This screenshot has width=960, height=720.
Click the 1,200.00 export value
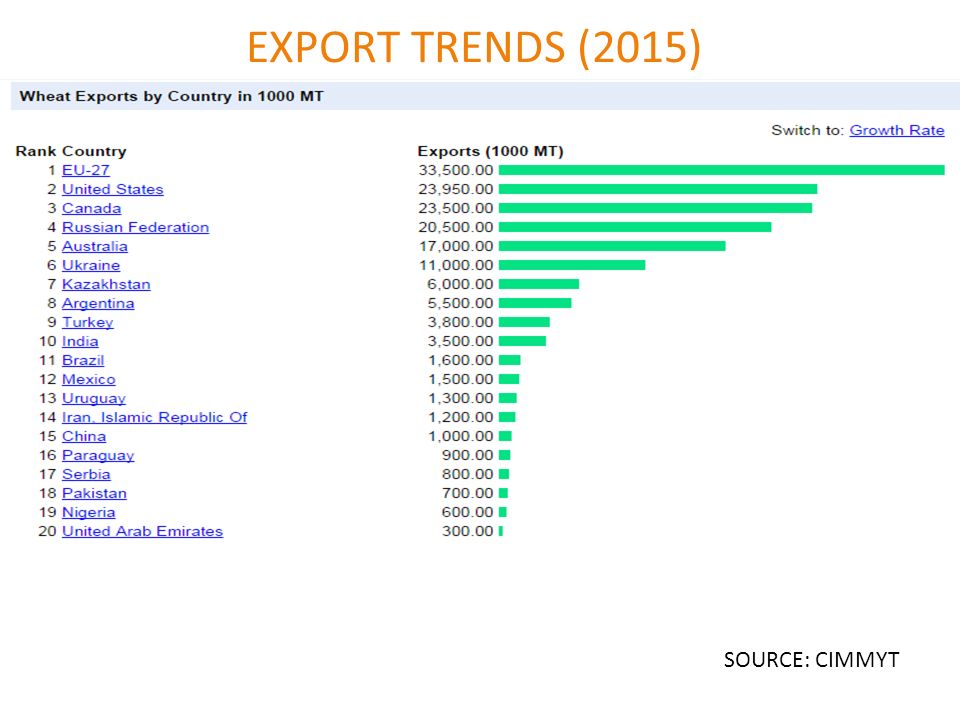point(460,417)
